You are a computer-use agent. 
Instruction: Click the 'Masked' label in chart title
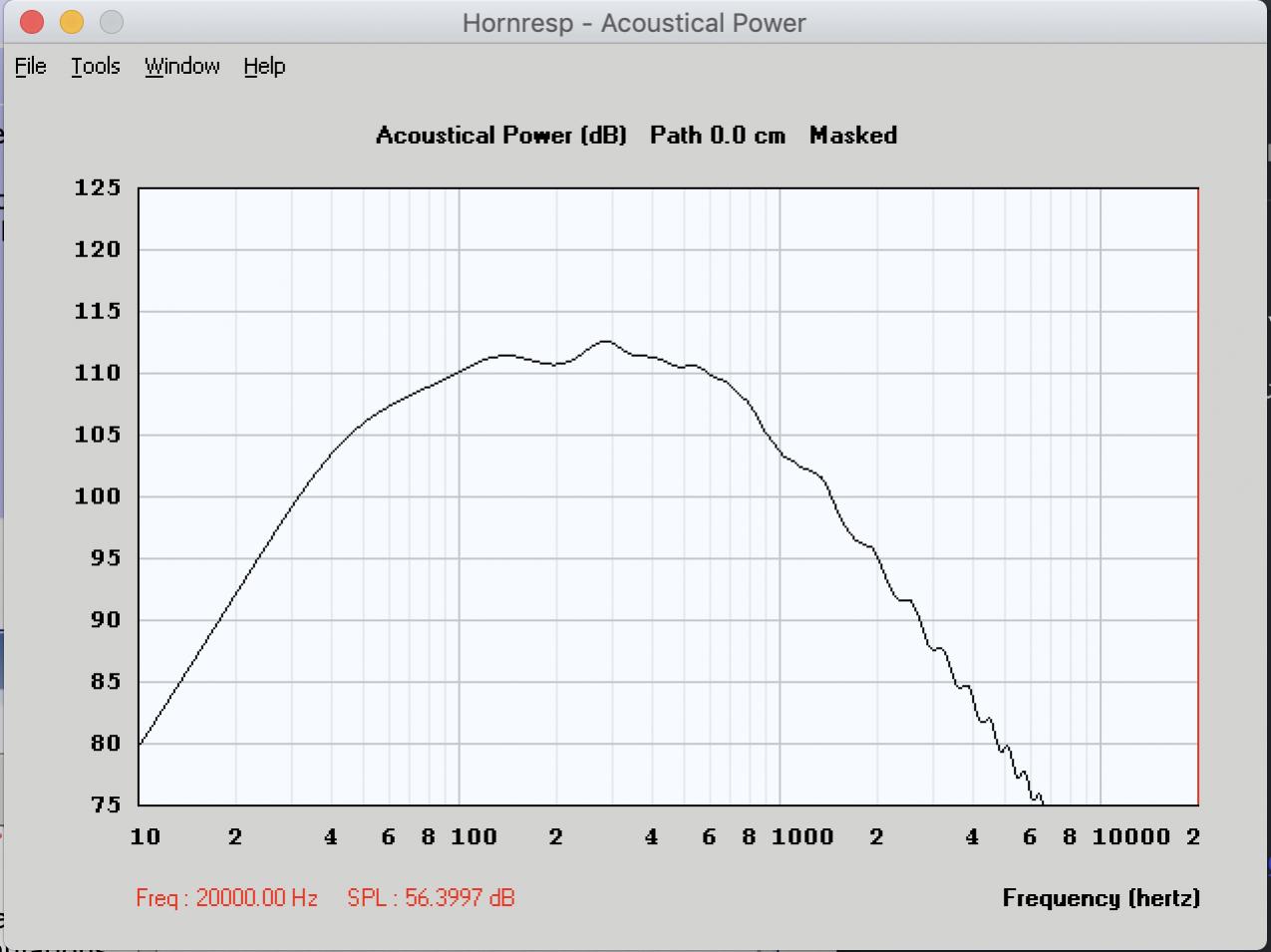(853, 136)
